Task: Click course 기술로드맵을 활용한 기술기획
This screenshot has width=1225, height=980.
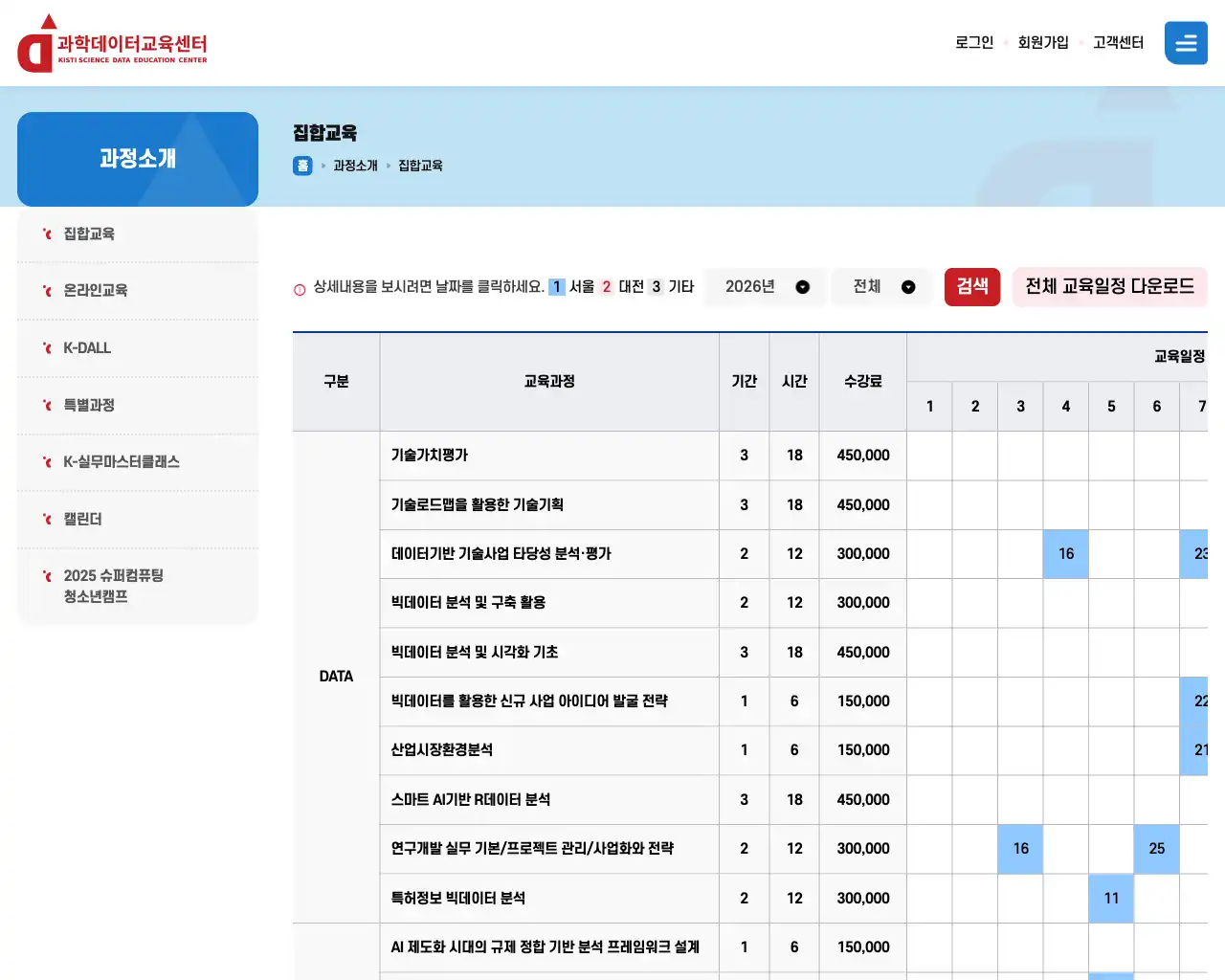Action: [478, 505]
